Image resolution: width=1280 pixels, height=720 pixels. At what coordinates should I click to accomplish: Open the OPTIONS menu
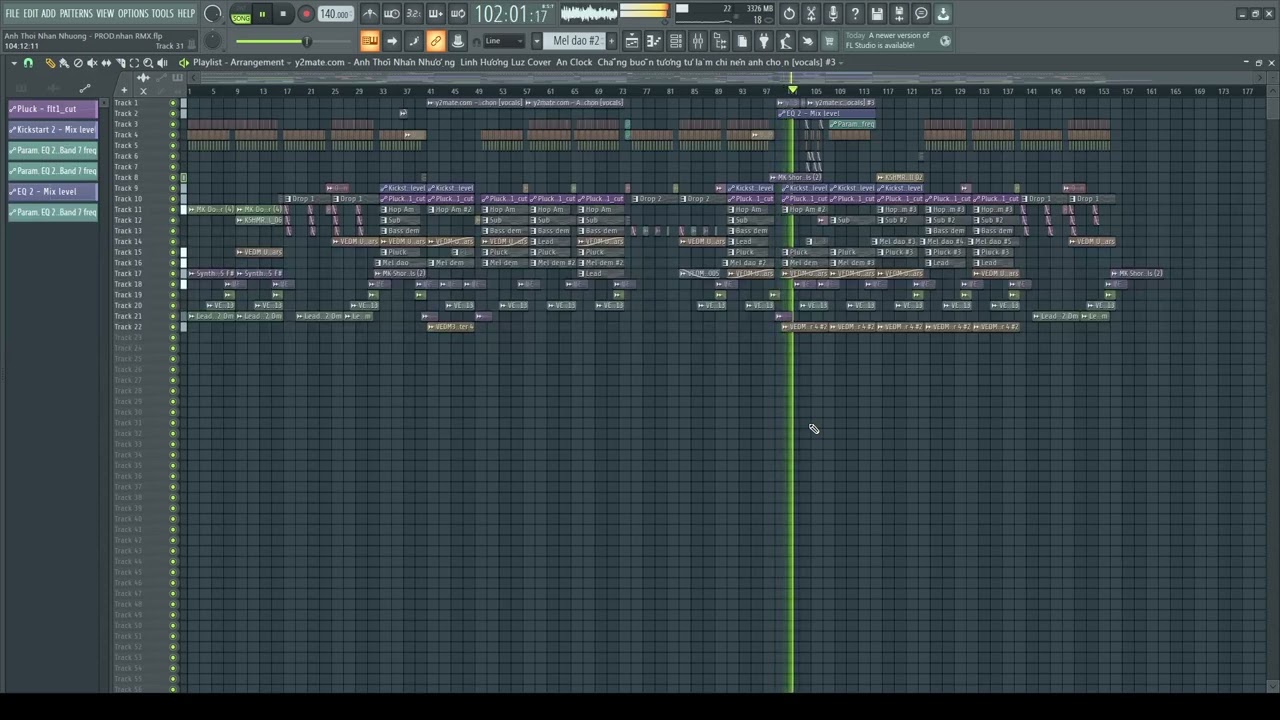tap(133, 14)
